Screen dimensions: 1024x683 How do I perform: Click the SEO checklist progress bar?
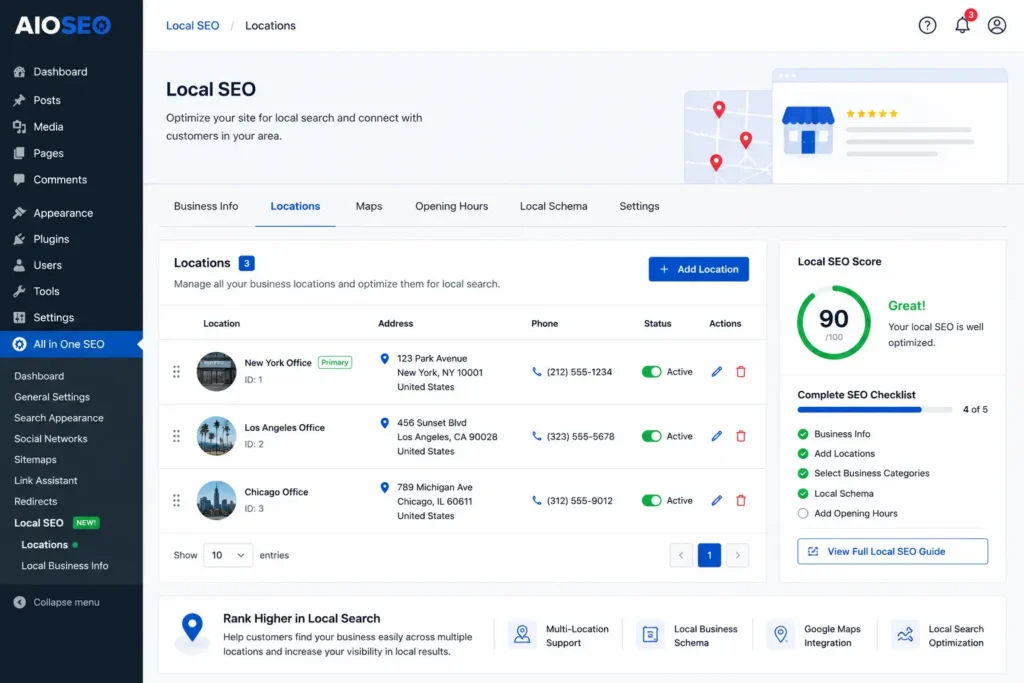874,410
